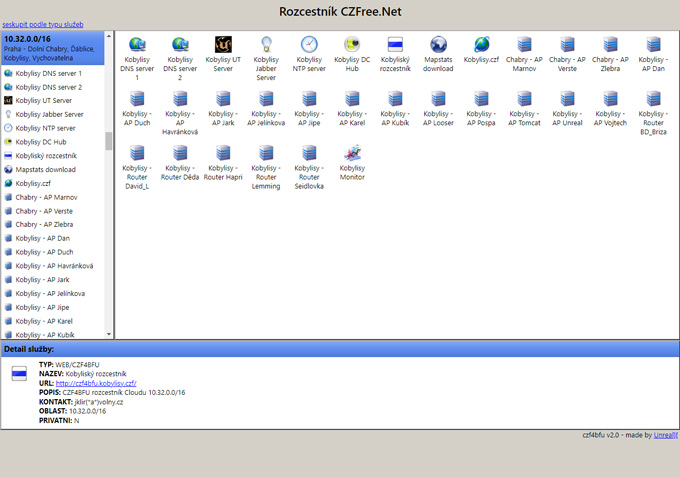Open the czf4bfu.kobylisy.czf URL link

96,383
